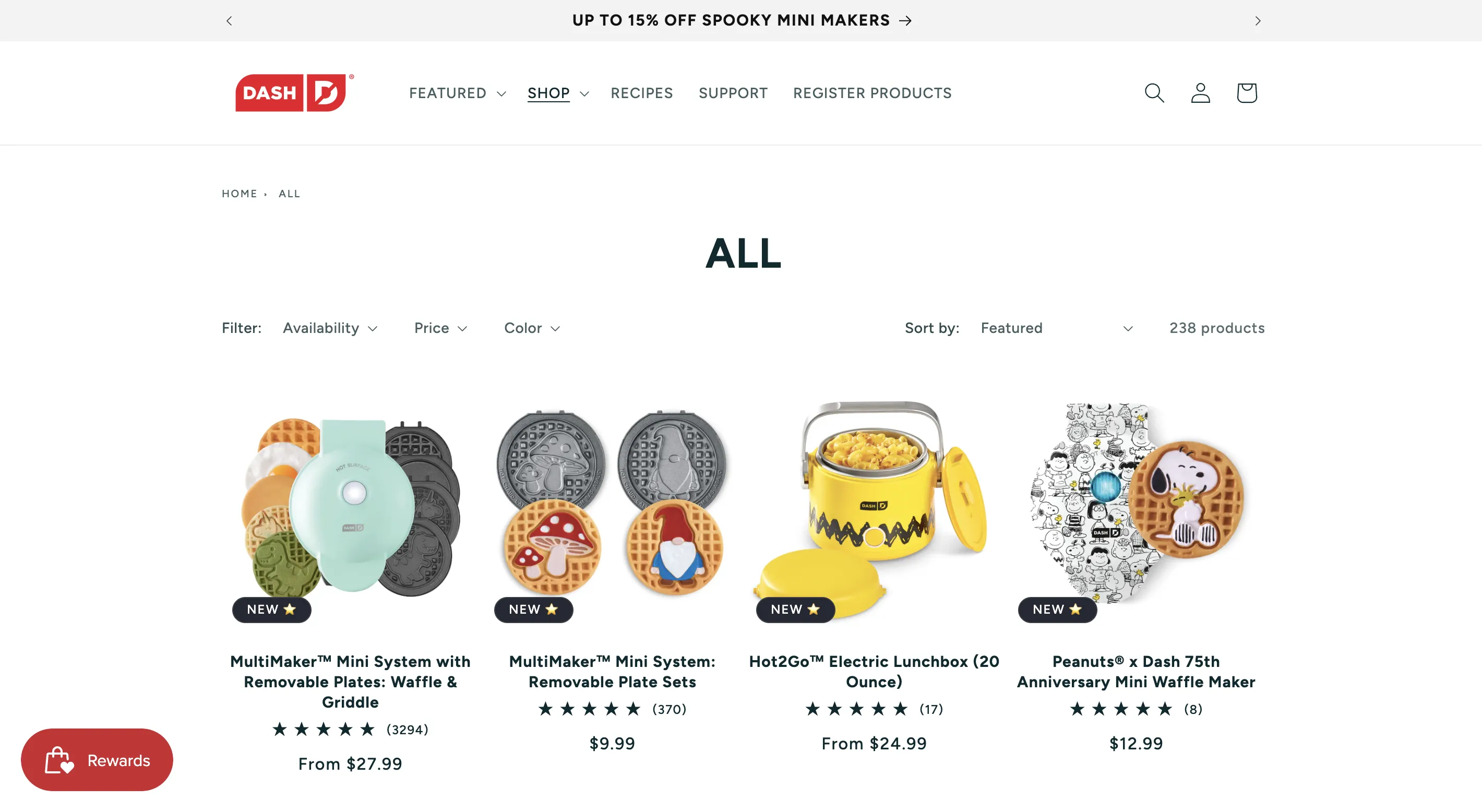Return to Home via breadcrumb

coord(240,194)
